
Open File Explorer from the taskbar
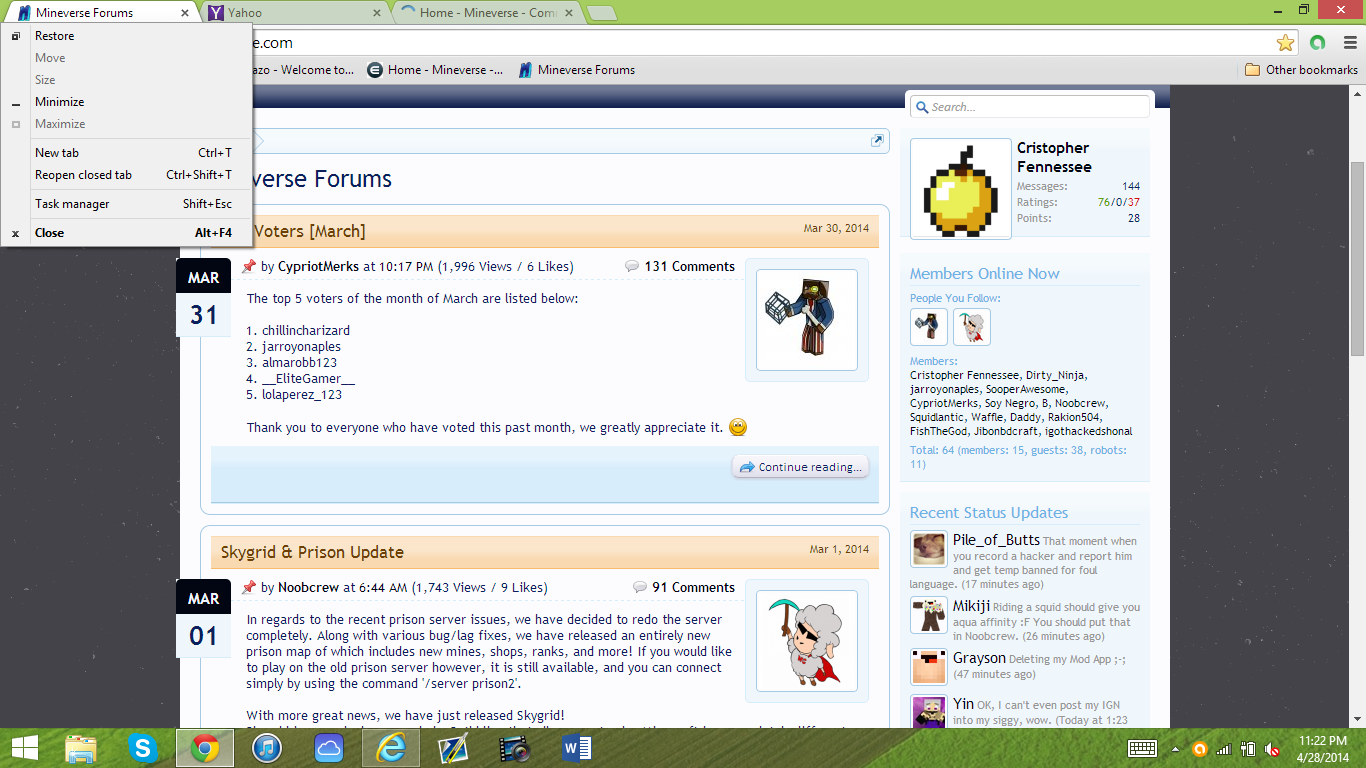point(81,748)
